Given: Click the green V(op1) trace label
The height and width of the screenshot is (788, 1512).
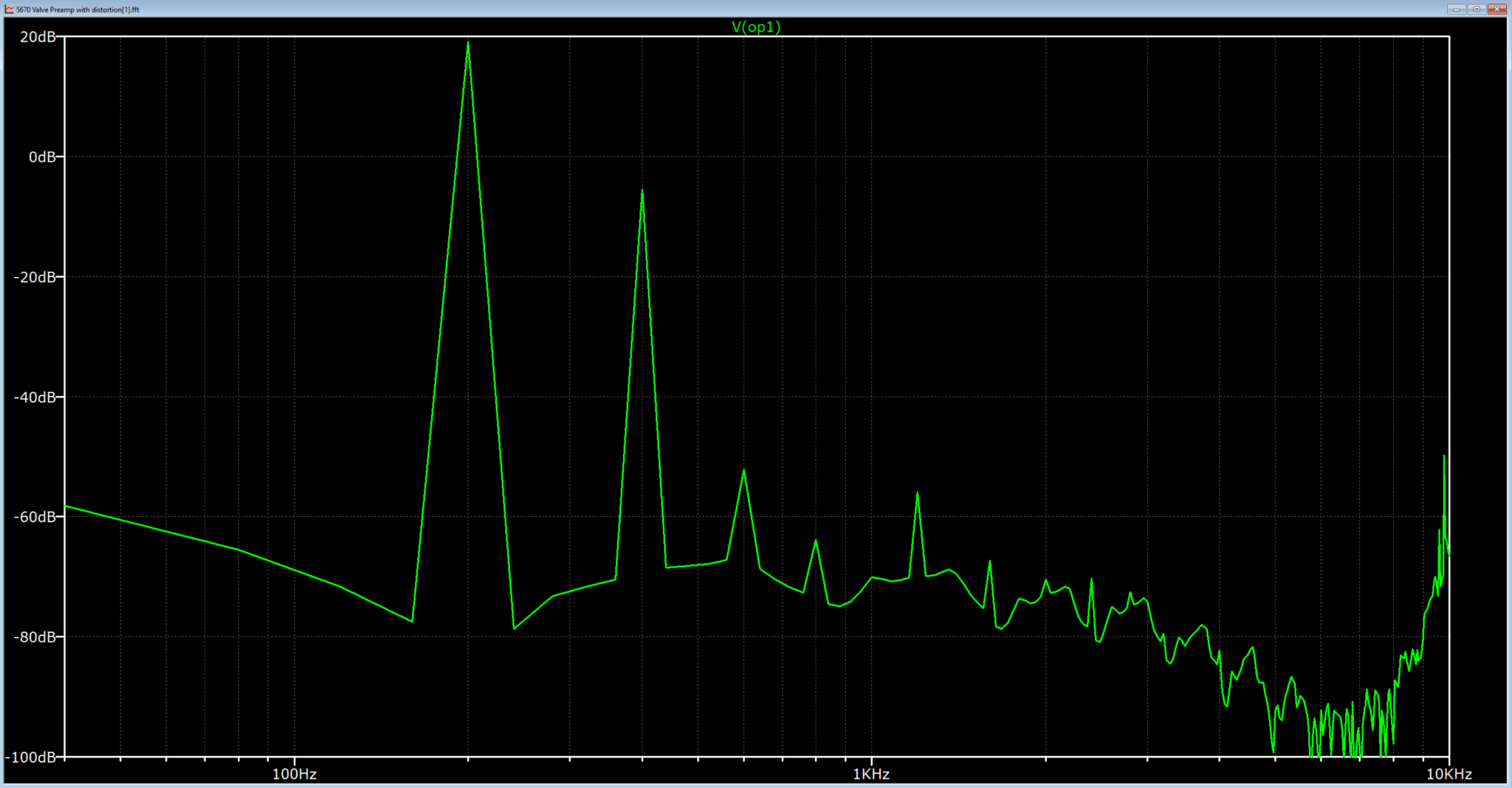Looking at the screenshot, I should (x=756, y=27).
